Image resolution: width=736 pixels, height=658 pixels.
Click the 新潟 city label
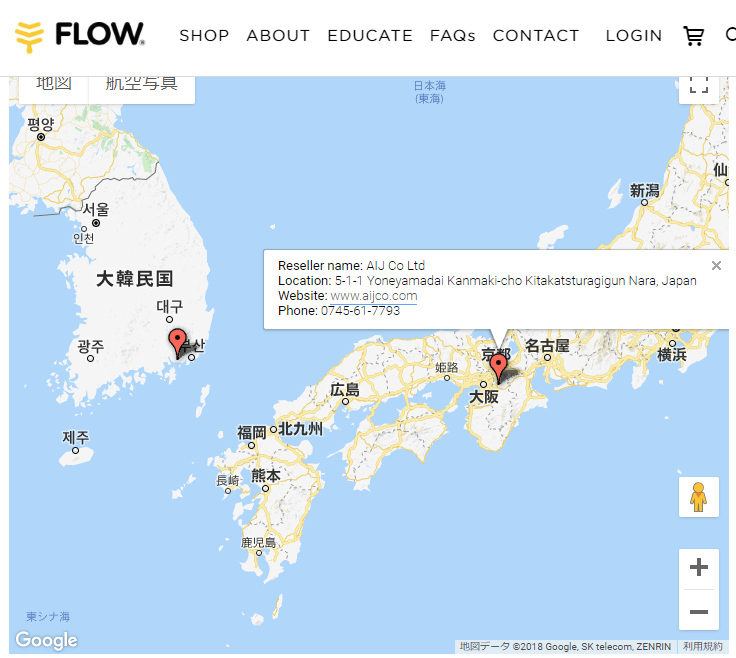pyautogui.click(x=644, y=191)
